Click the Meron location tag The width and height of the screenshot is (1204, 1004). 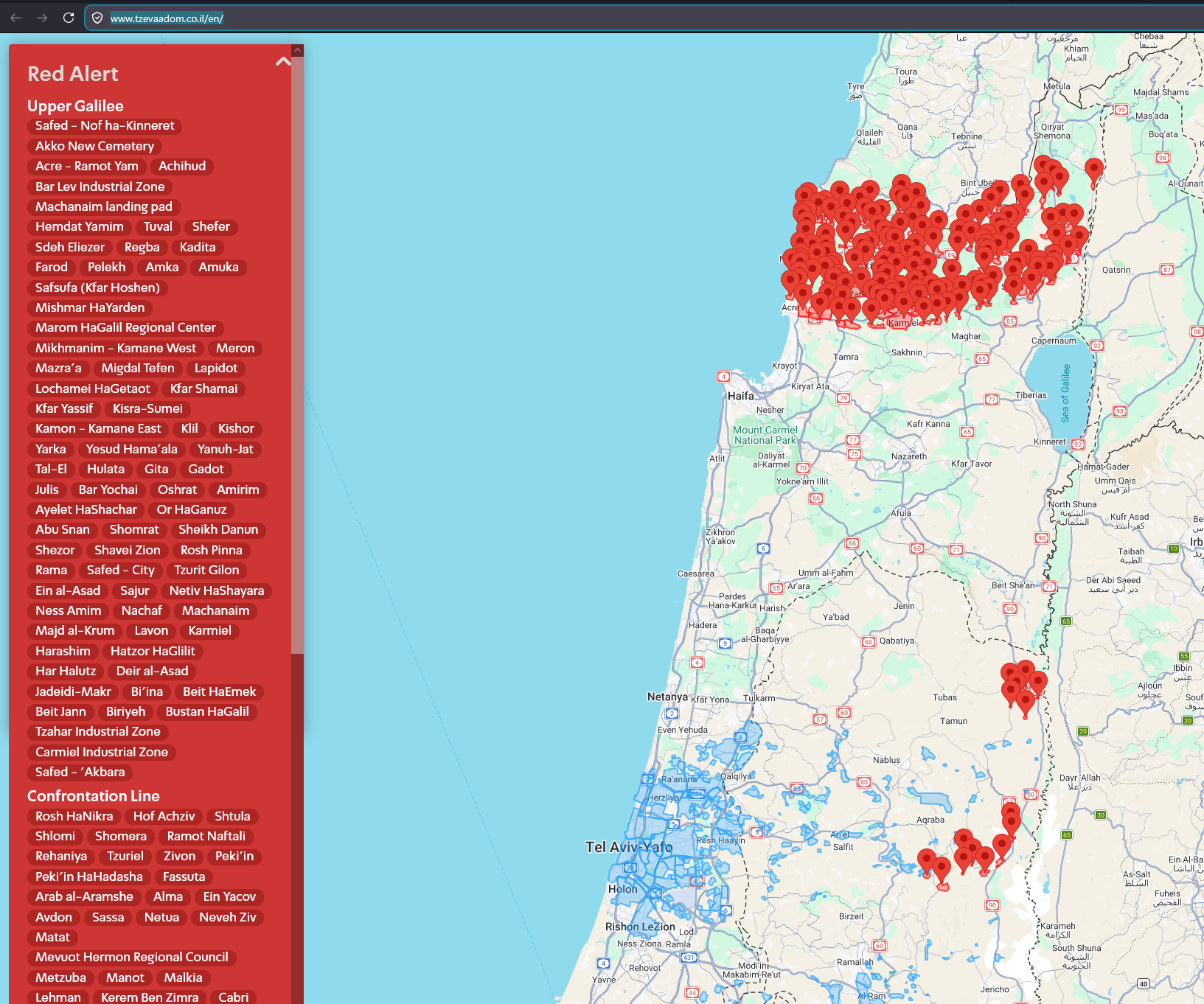click(x=235, y=348)
